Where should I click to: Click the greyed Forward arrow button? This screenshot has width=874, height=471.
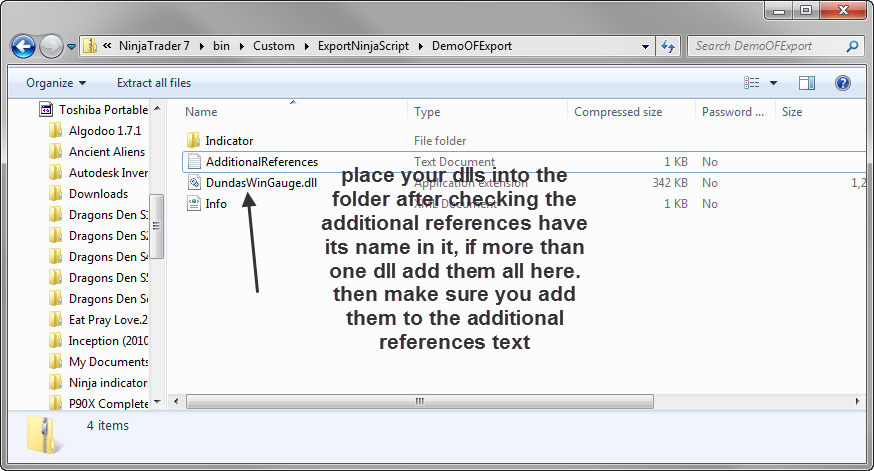coord(51,46)
